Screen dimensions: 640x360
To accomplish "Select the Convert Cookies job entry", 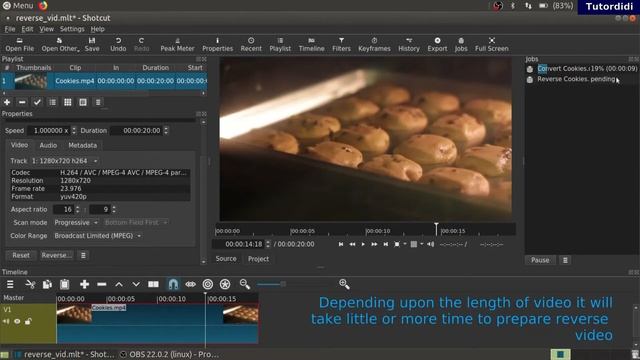I will click(x=582, y=69).
